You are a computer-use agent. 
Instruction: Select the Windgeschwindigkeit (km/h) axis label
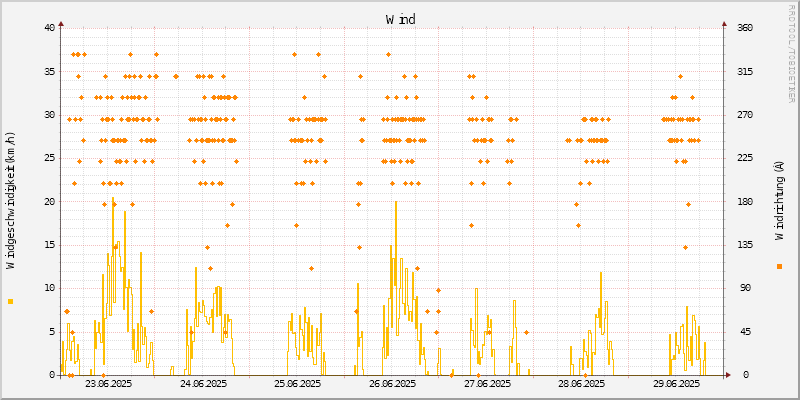[x=11, y=201]
